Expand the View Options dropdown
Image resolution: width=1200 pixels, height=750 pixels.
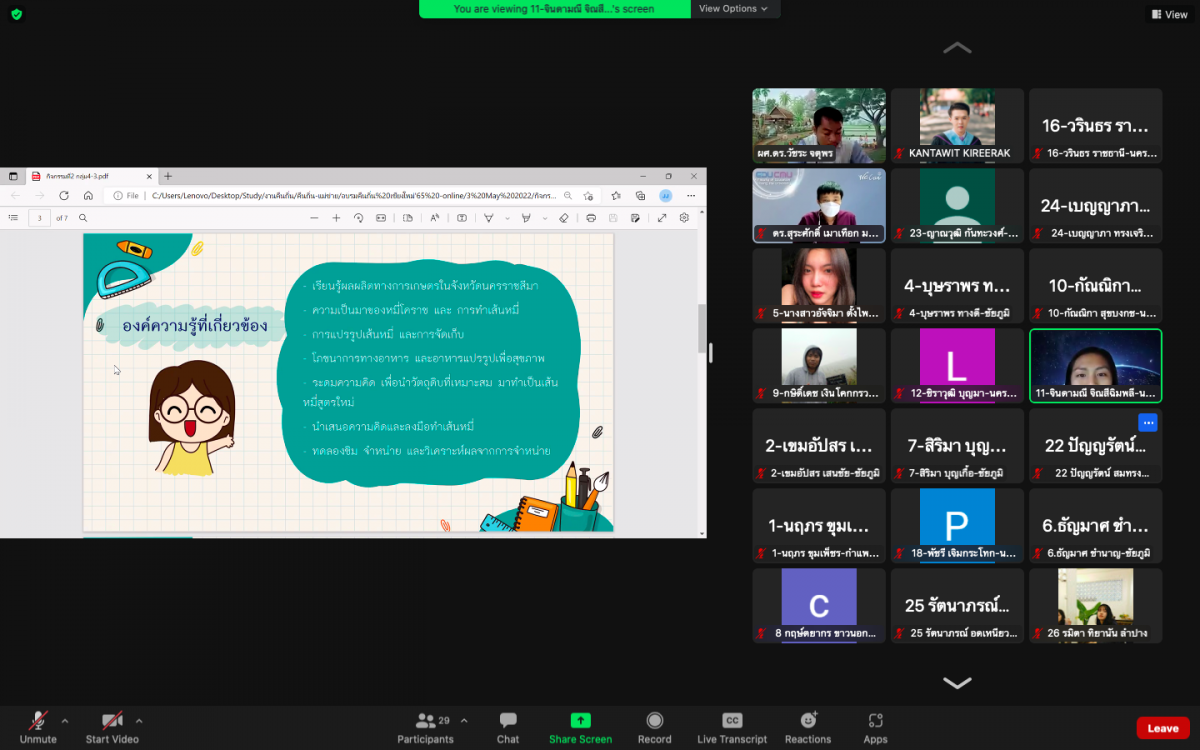tap(733, 9)
